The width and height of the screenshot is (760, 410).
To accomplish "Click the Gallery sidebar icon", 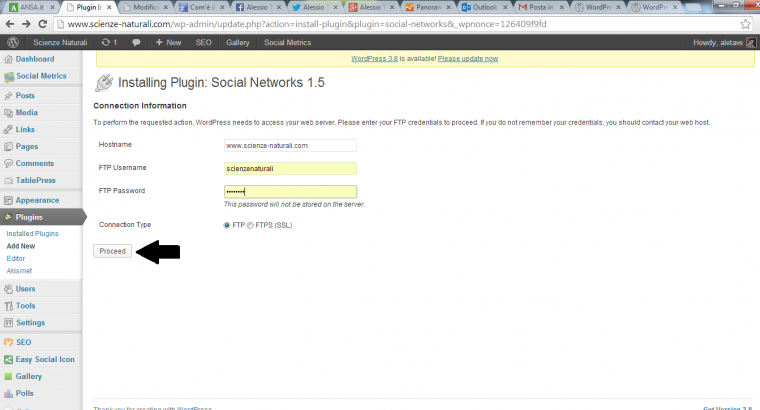I will pos(8,377).
